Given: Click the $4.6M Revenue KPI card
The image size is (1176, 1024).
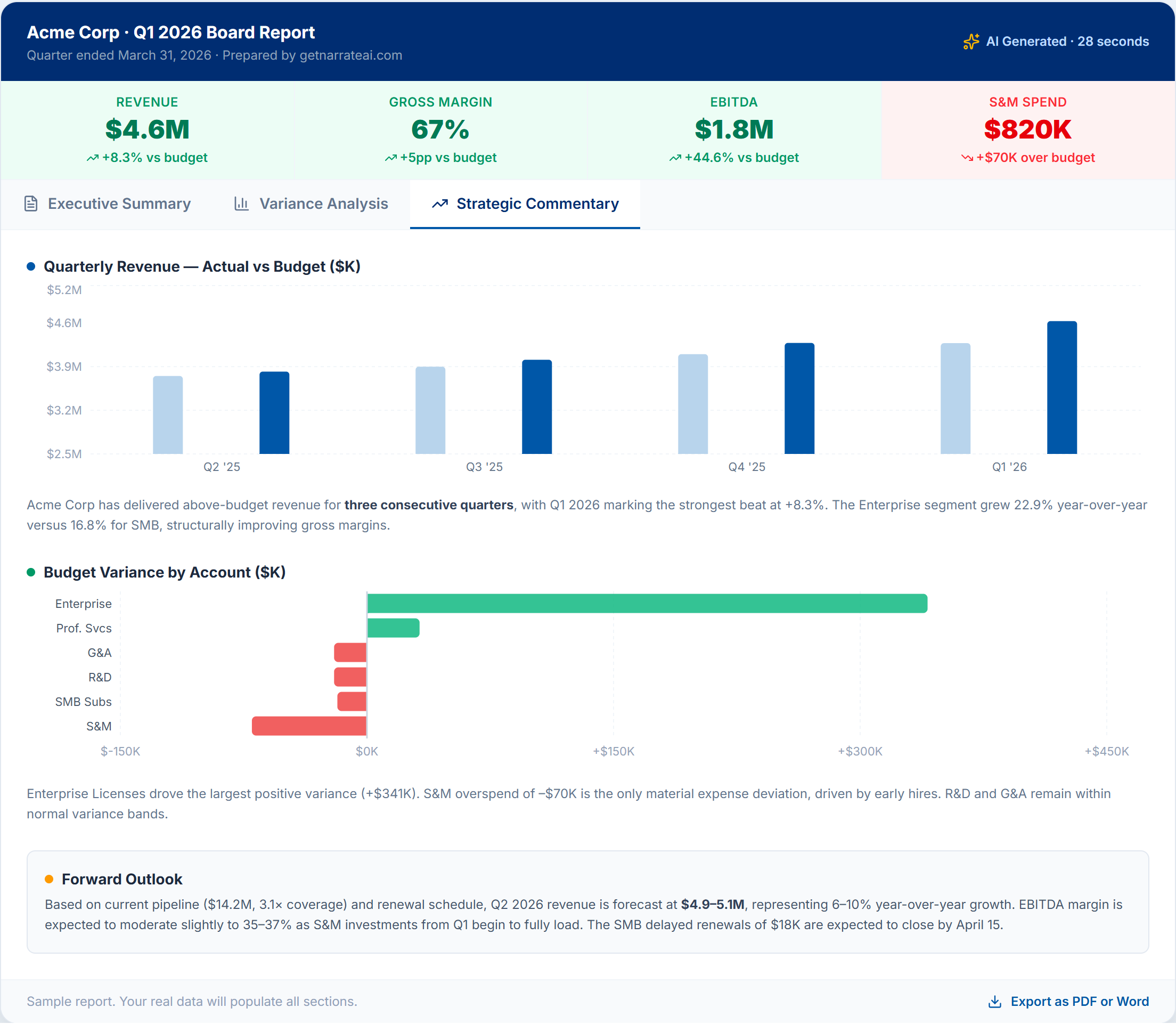Looking at the screenshot, I should [x=148, y=131].
